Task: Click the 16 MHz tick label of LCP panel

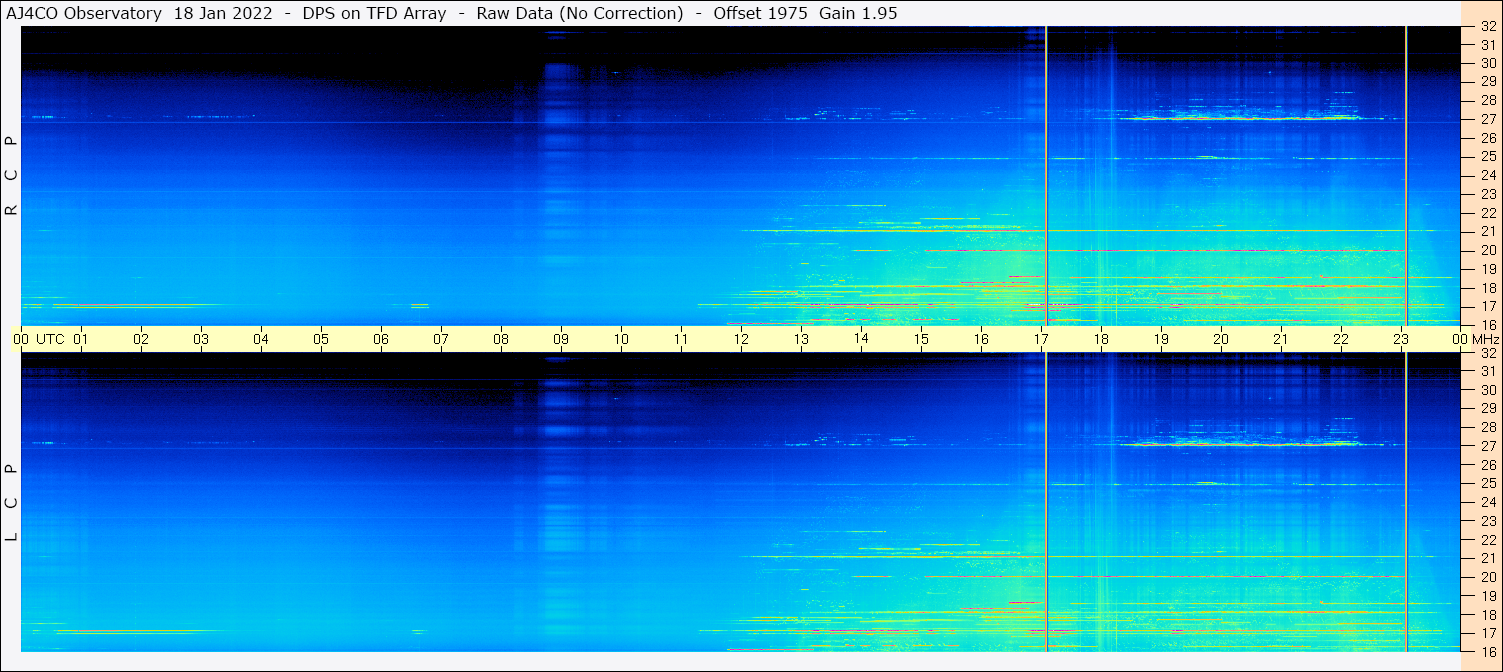Action: point(1488,651)
